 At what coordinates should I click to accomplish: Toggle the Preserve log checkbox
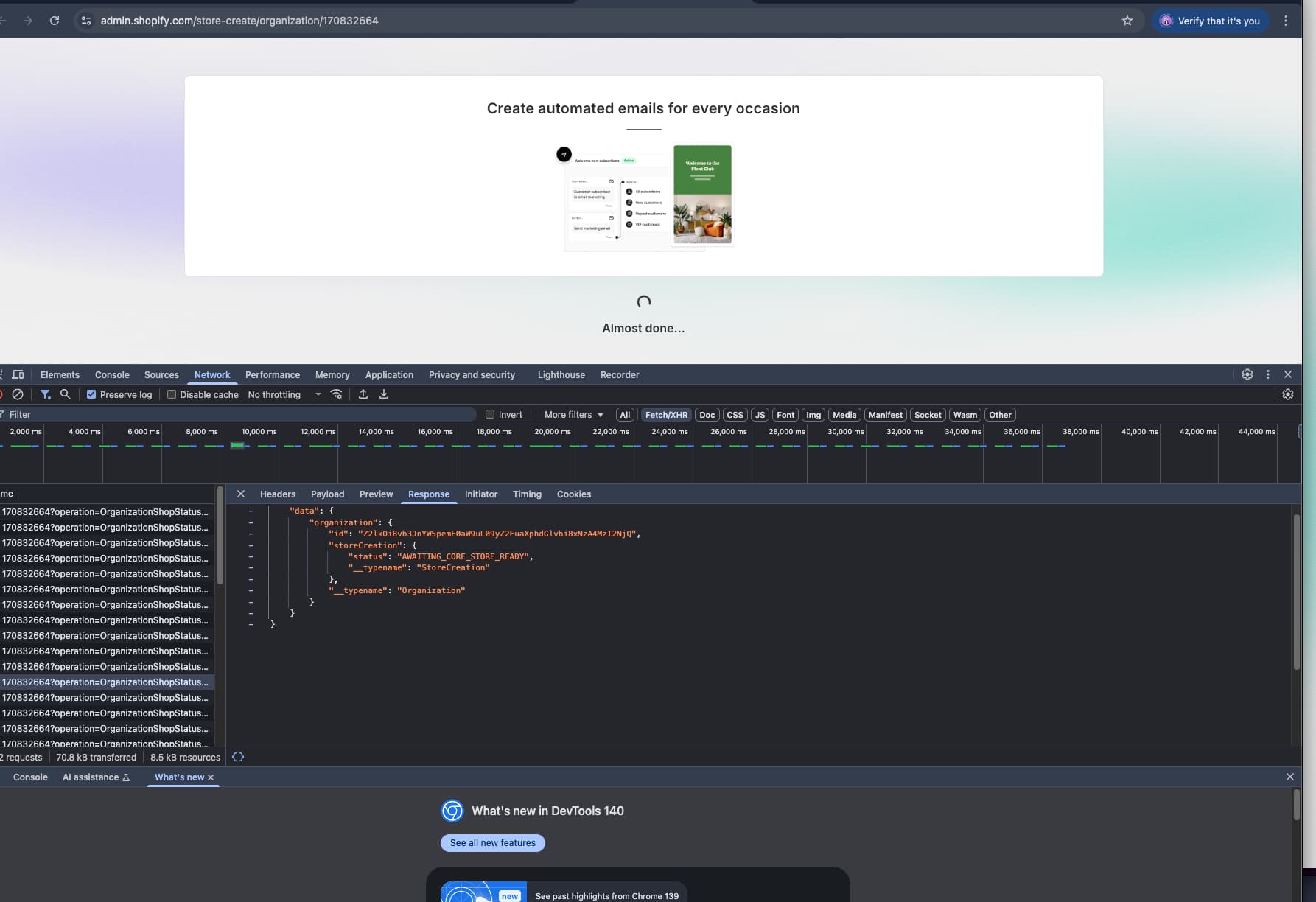coord(91,394)
